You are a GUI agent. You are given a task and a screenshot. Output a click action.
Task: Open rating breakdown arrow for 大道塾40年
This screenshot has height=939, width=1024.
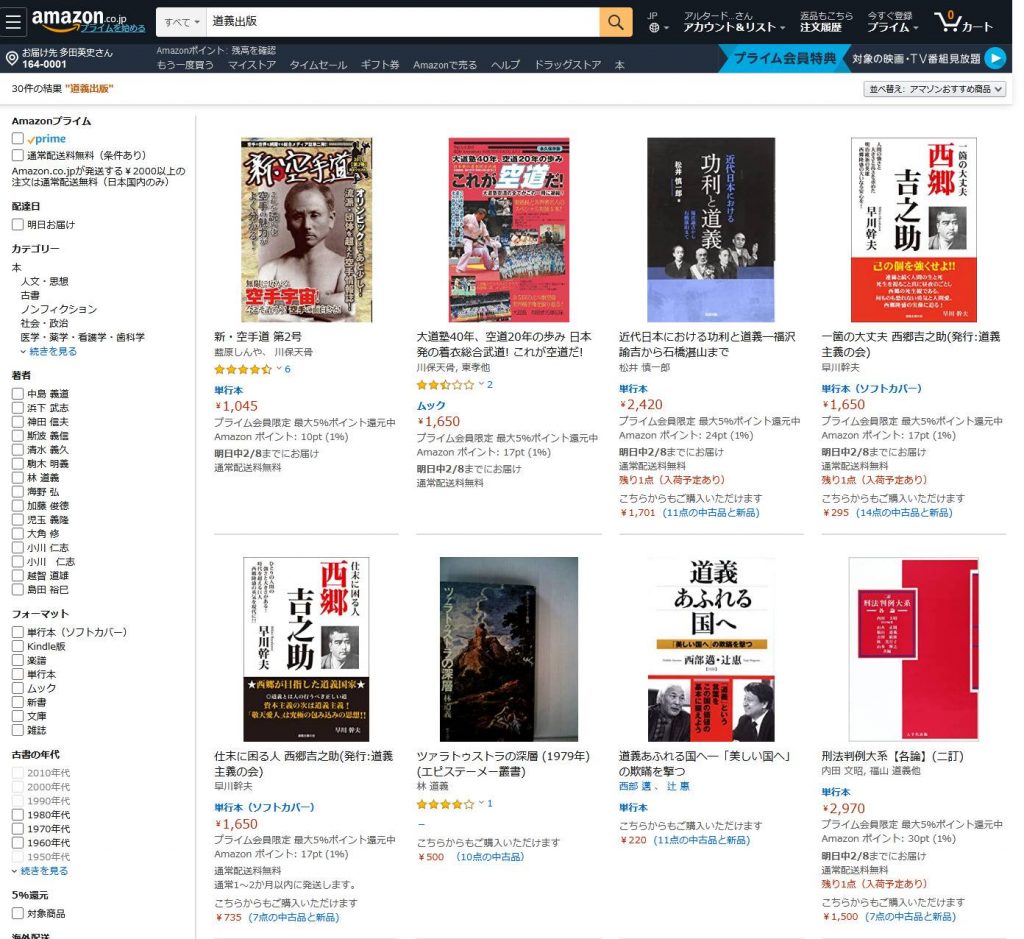pos(481,385)
